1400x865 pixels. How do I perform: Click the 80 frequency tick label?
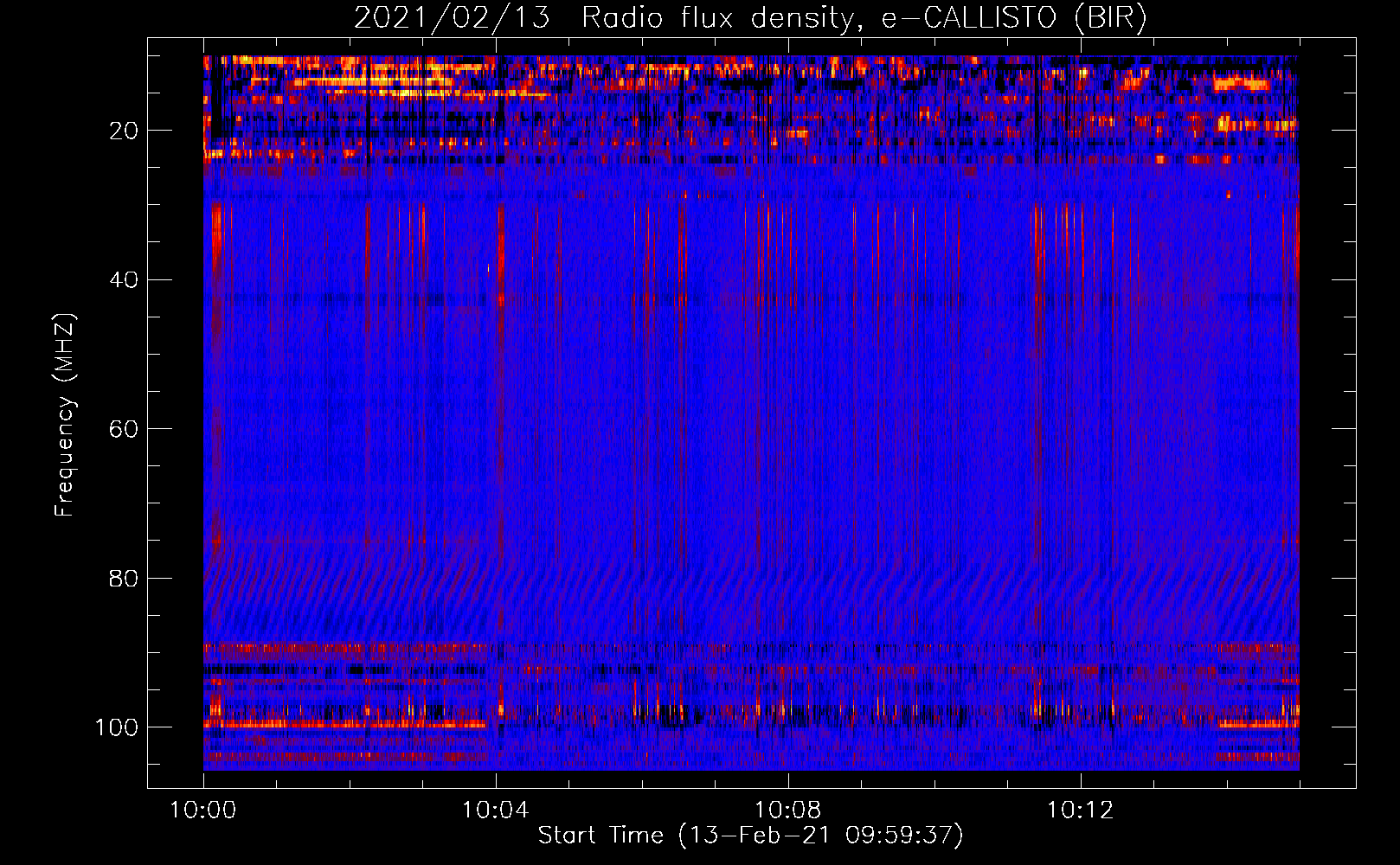pyautogui.click(x=124, y=578)
